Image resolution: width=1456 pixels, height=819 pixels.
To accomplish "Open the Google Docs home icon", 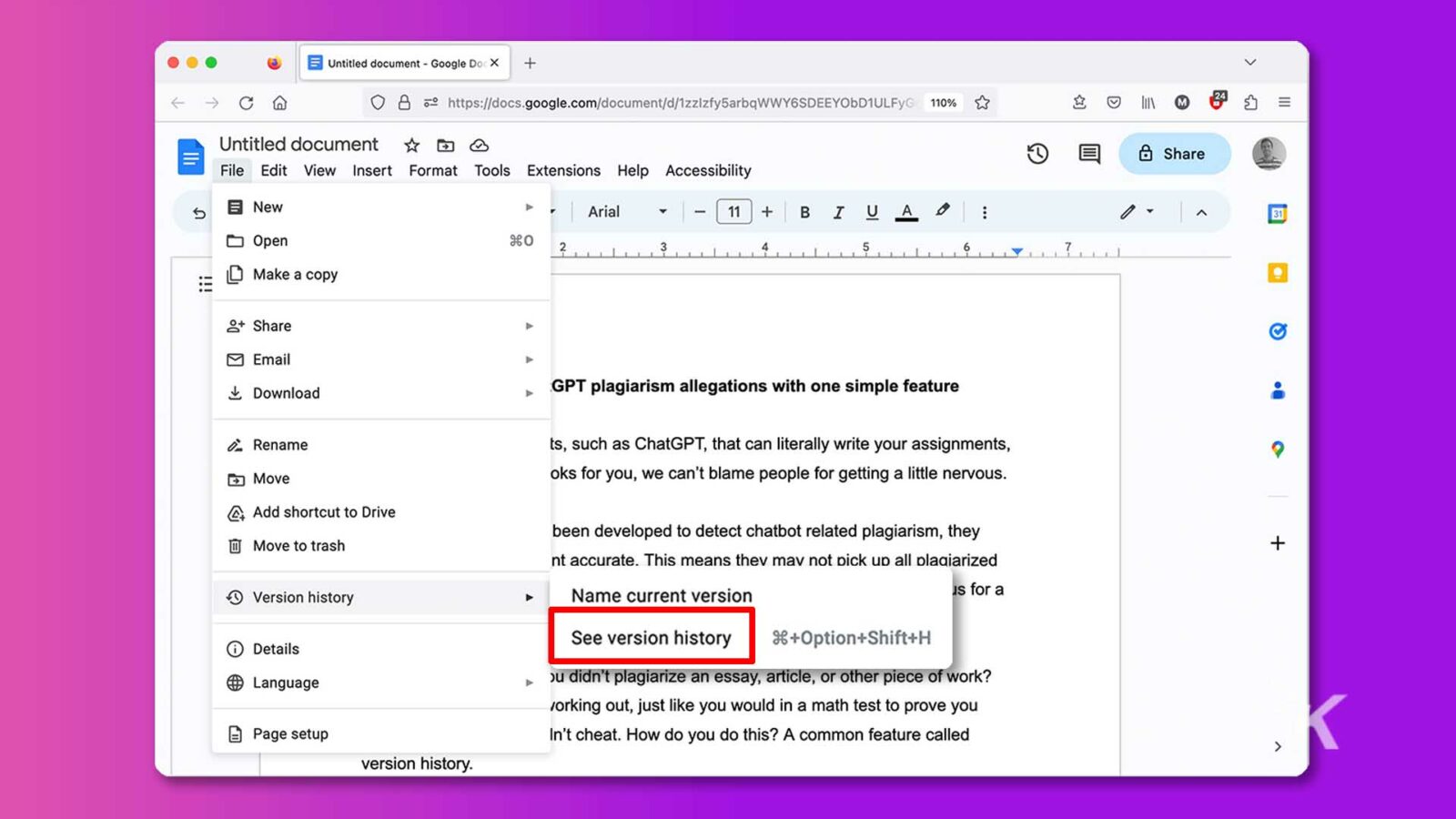I will 190,157.
